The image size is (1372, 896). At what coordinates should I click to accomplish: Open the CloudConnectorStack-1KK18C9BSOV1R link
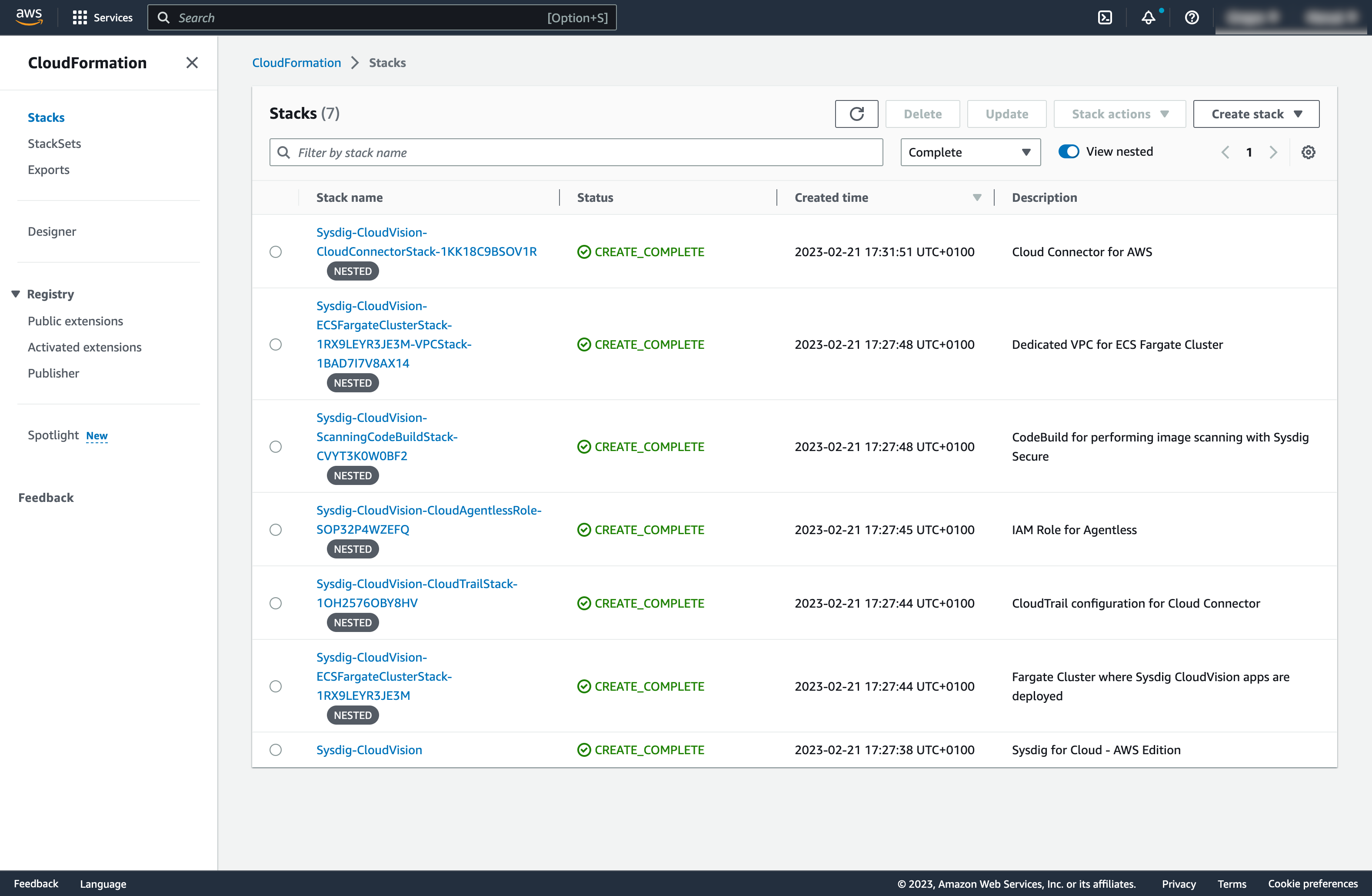426,242
